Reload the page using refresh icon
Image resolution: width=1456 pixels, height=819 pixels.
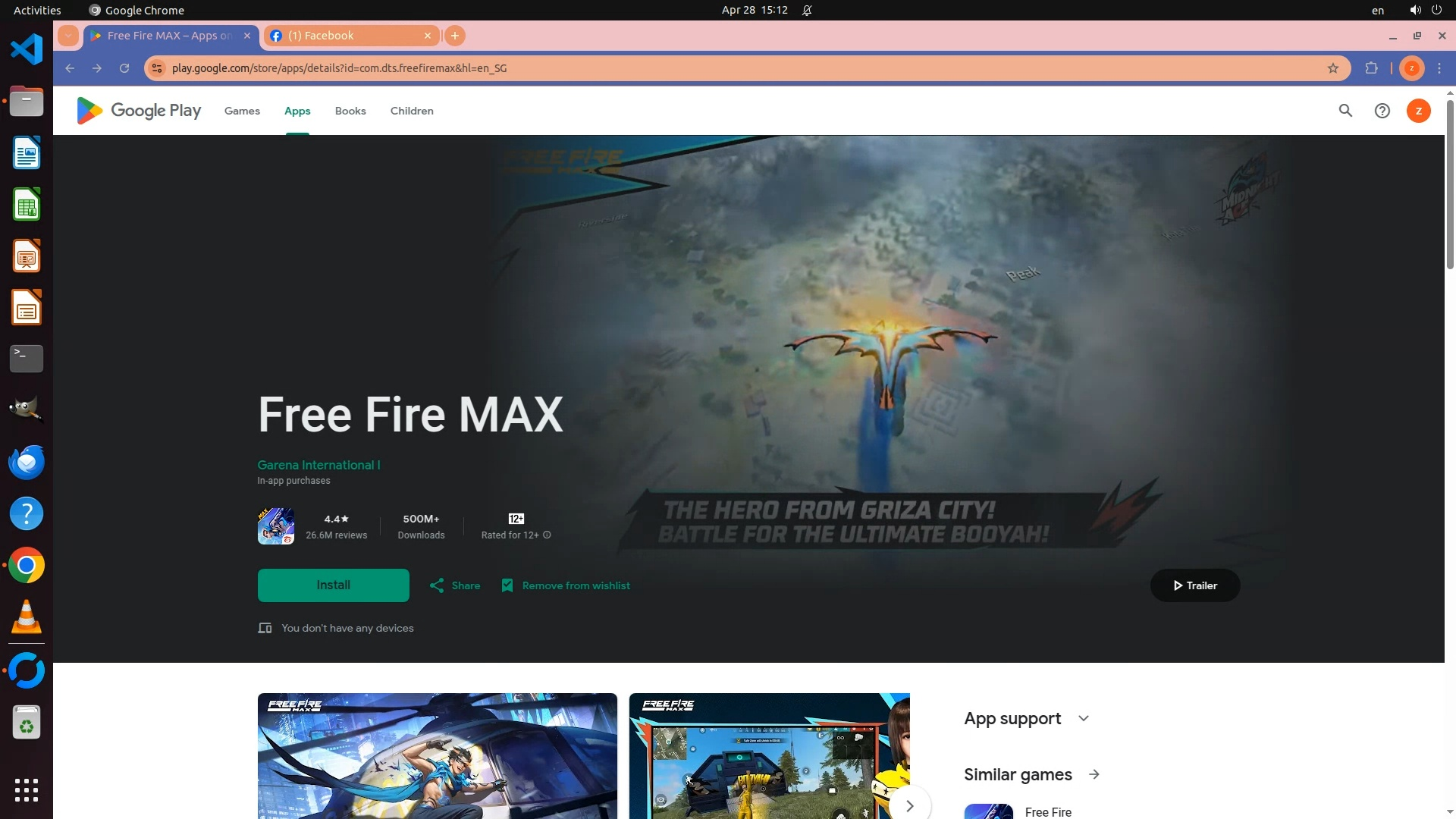point(124,68)
